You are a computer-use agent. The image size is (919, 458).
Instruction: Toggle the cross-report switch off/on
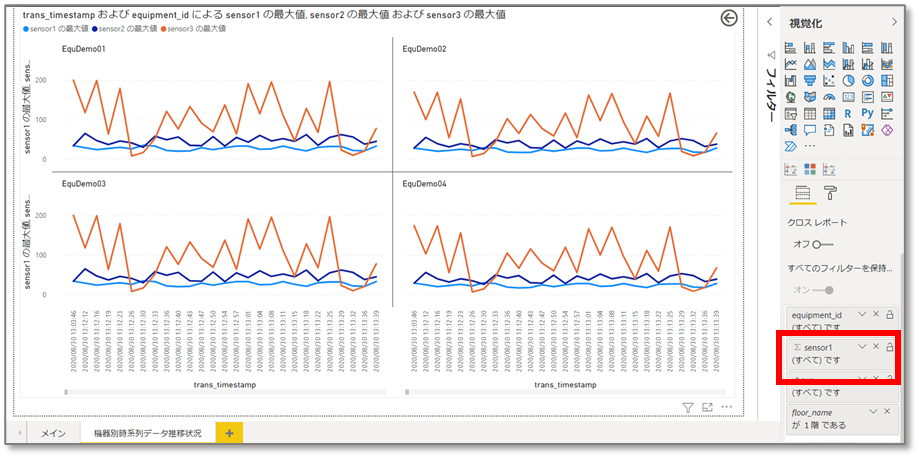point(822,244)
